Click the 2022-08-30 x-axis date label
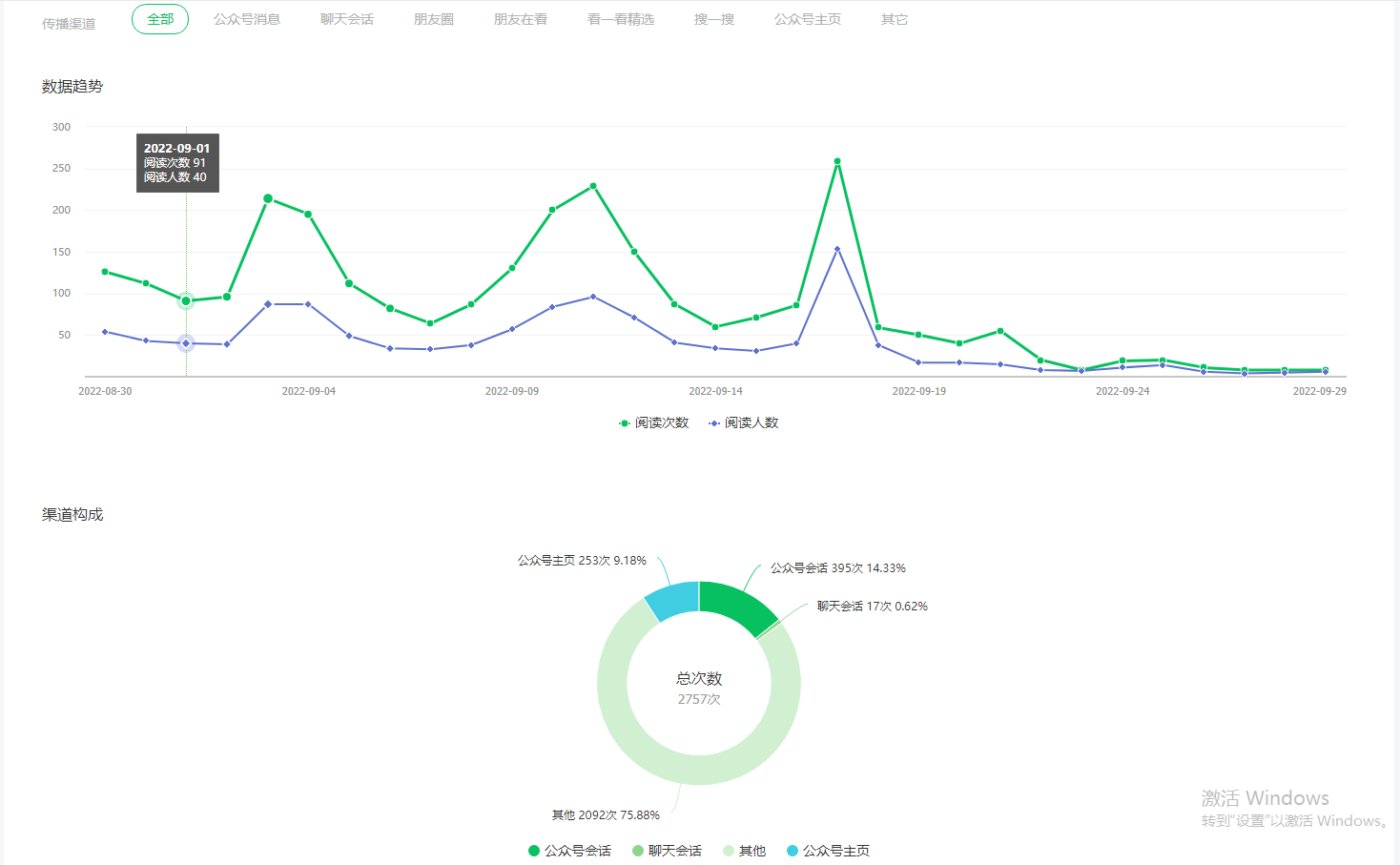The width and height of the screenshot is (1400, 865). 105,391
